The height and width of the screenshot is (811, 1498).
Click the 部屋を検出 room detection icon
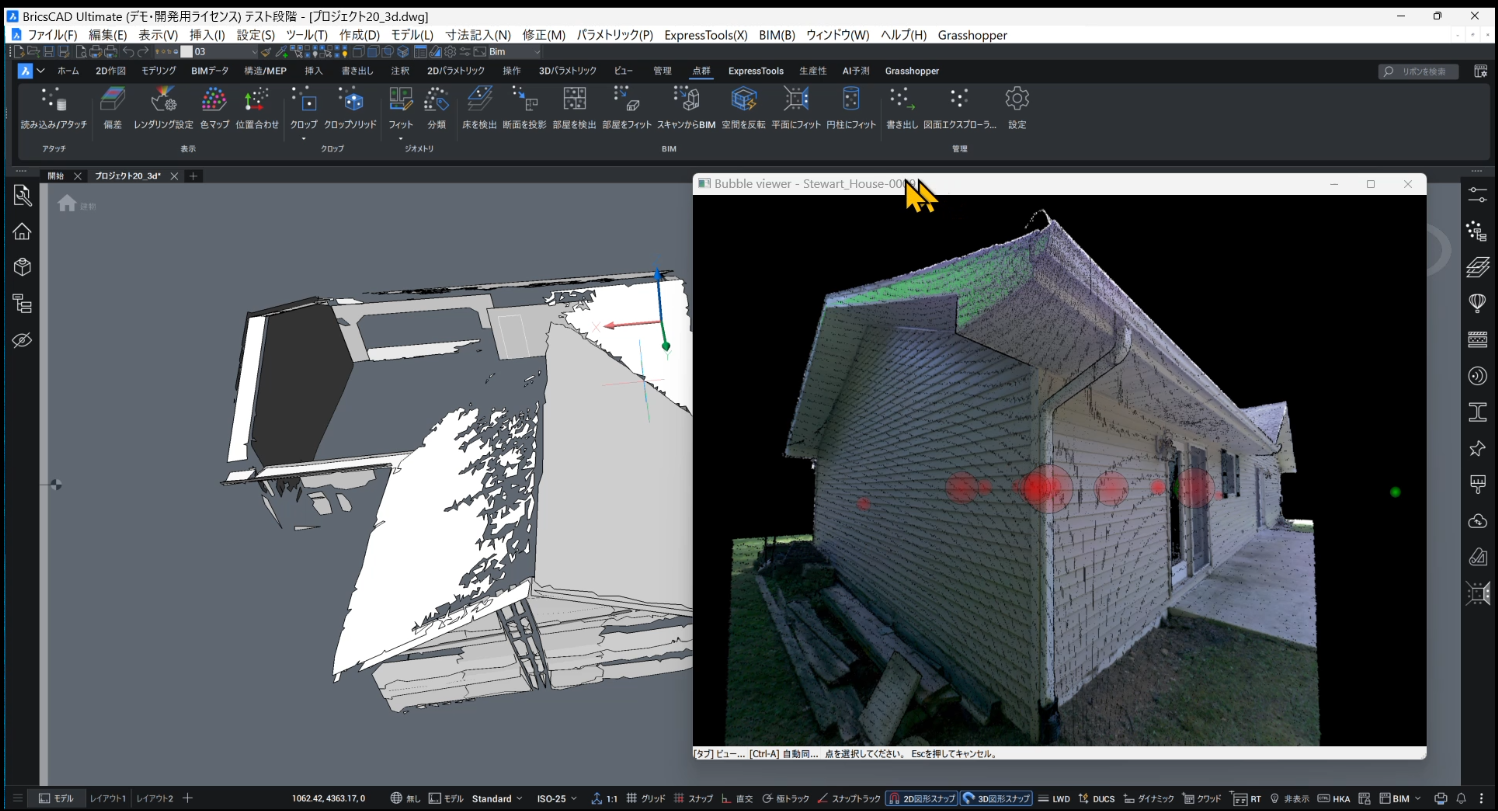[x=574, y=100]
